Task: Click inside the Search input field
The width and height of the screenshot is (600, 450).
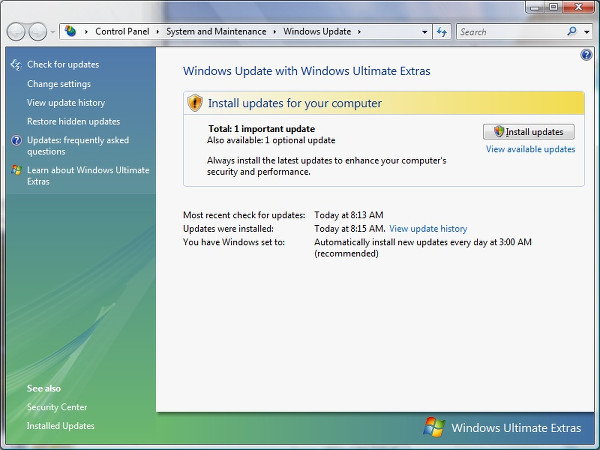Action: (x=510, y=32)
